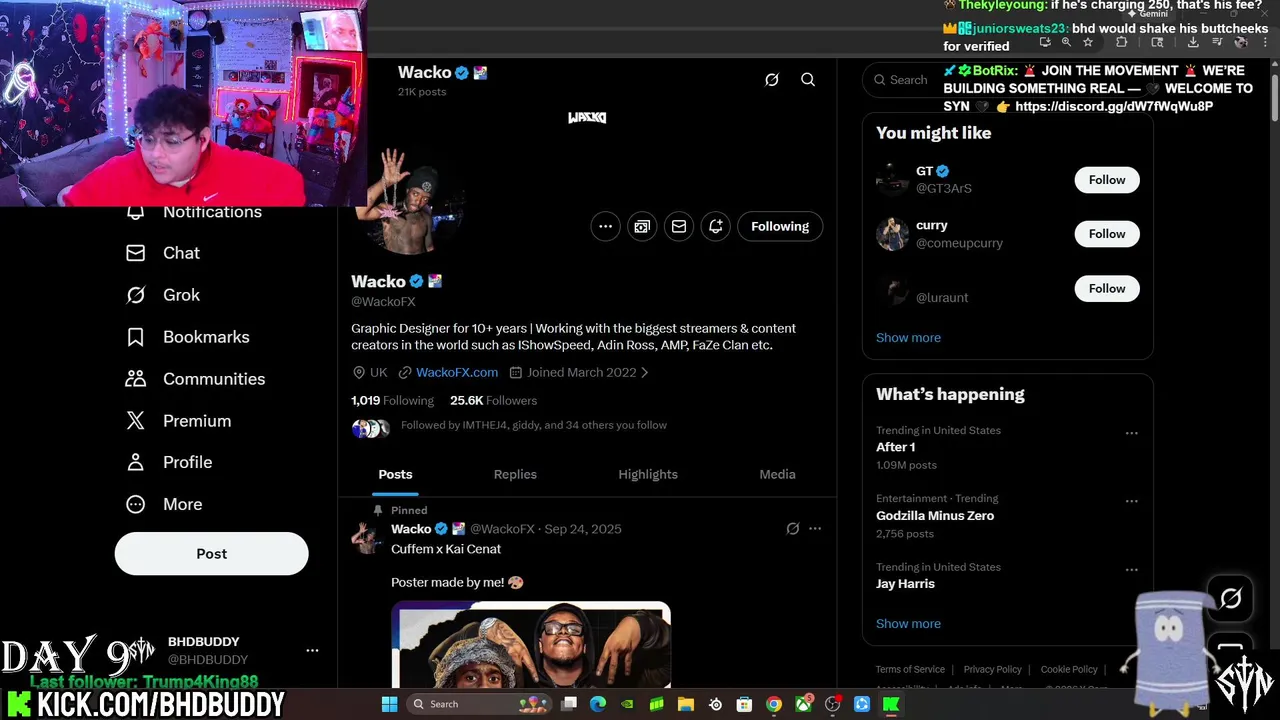Open options for Godzilla Minus Zero trend
This screenshot has width=1280, height=720.
pos(1131,501)
